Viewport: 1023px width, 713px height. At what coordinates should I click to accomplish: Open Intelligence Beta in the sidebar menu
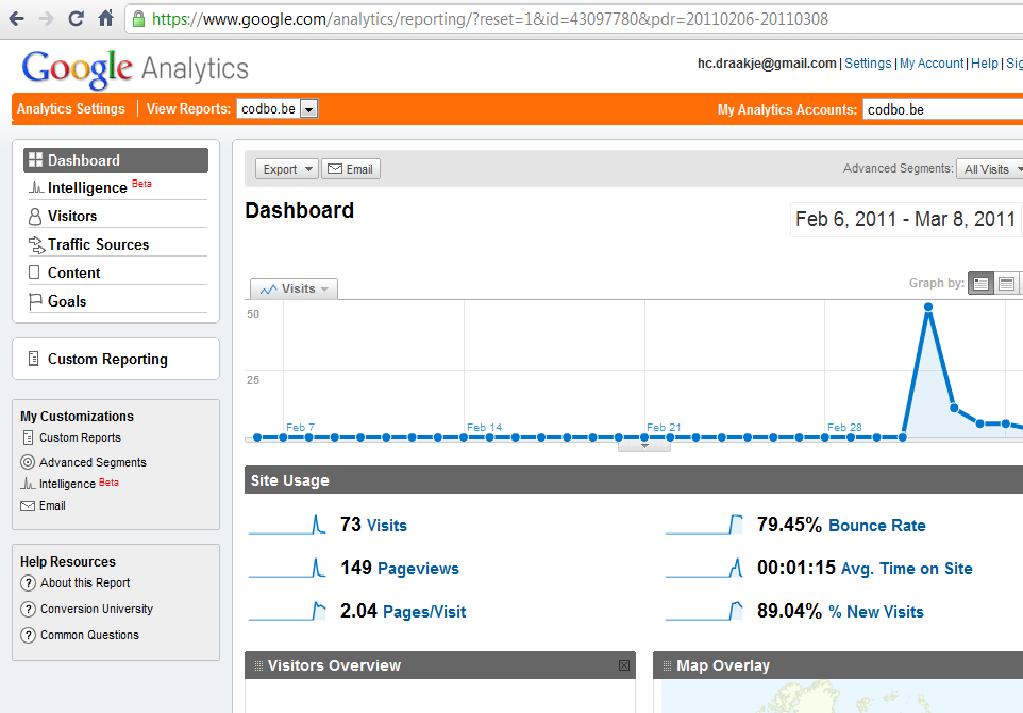[x=115, y=188]
